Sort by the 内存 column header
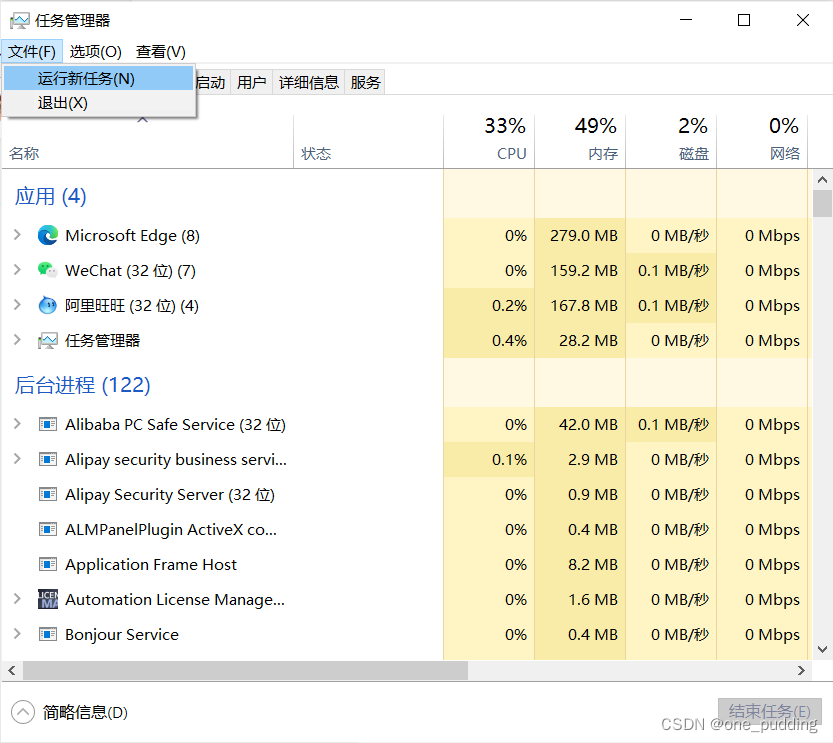 [x=580, y=140]
